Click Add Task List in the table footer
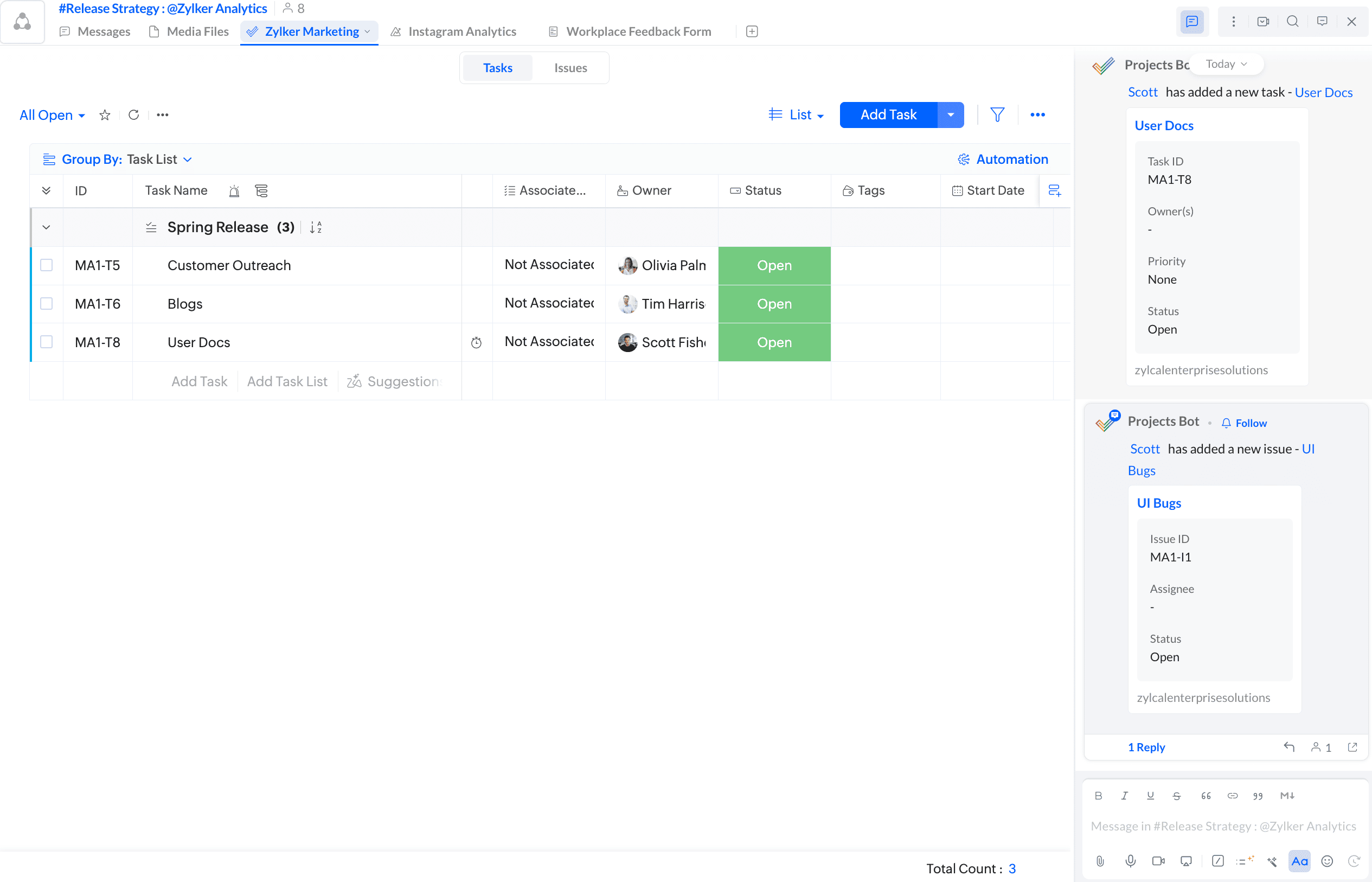1372x882 pixels. pyautogui.click(x=287, y=381)
